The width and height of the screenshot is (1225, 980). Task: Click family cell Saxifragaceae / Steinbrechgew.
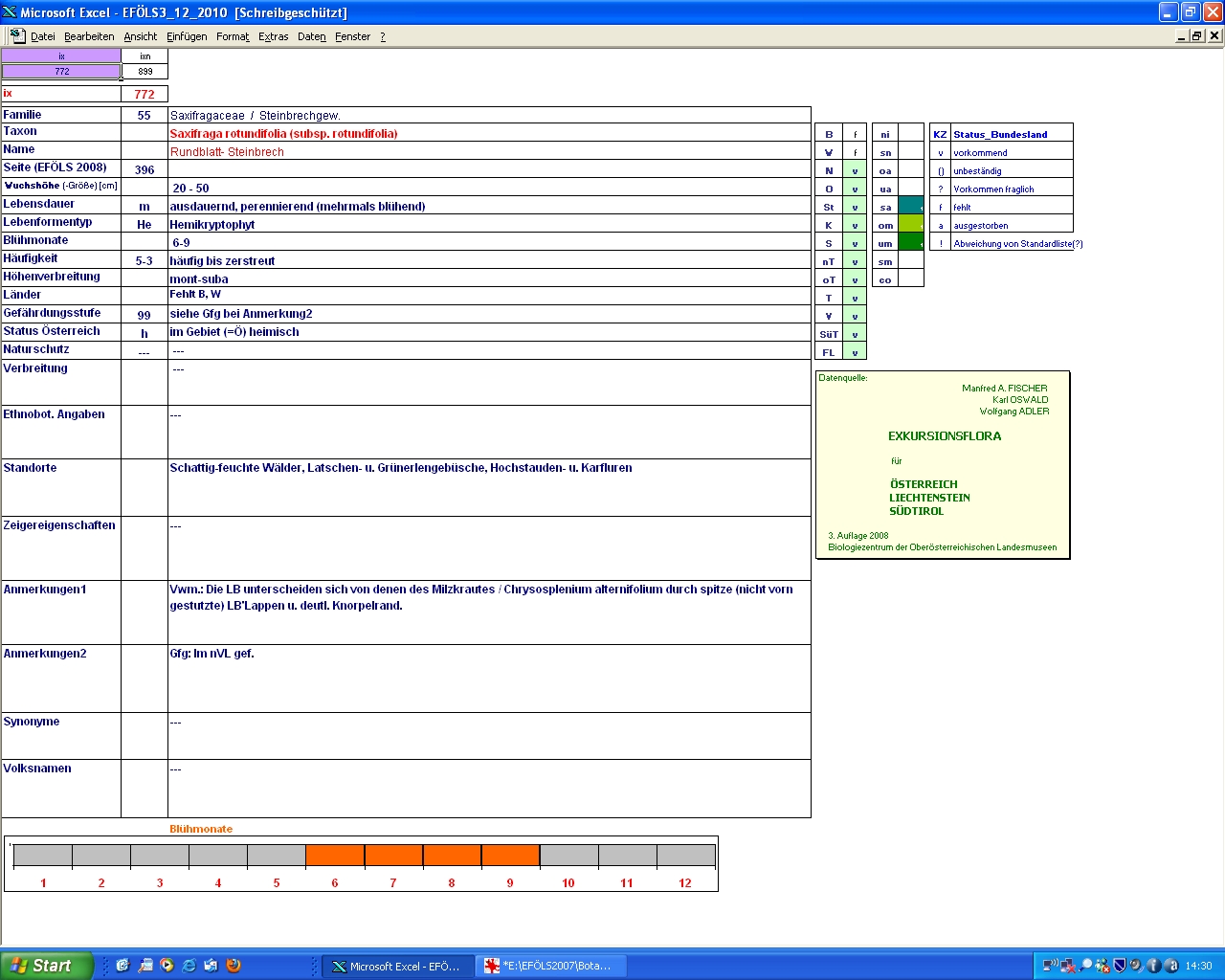tap(489, 115)
